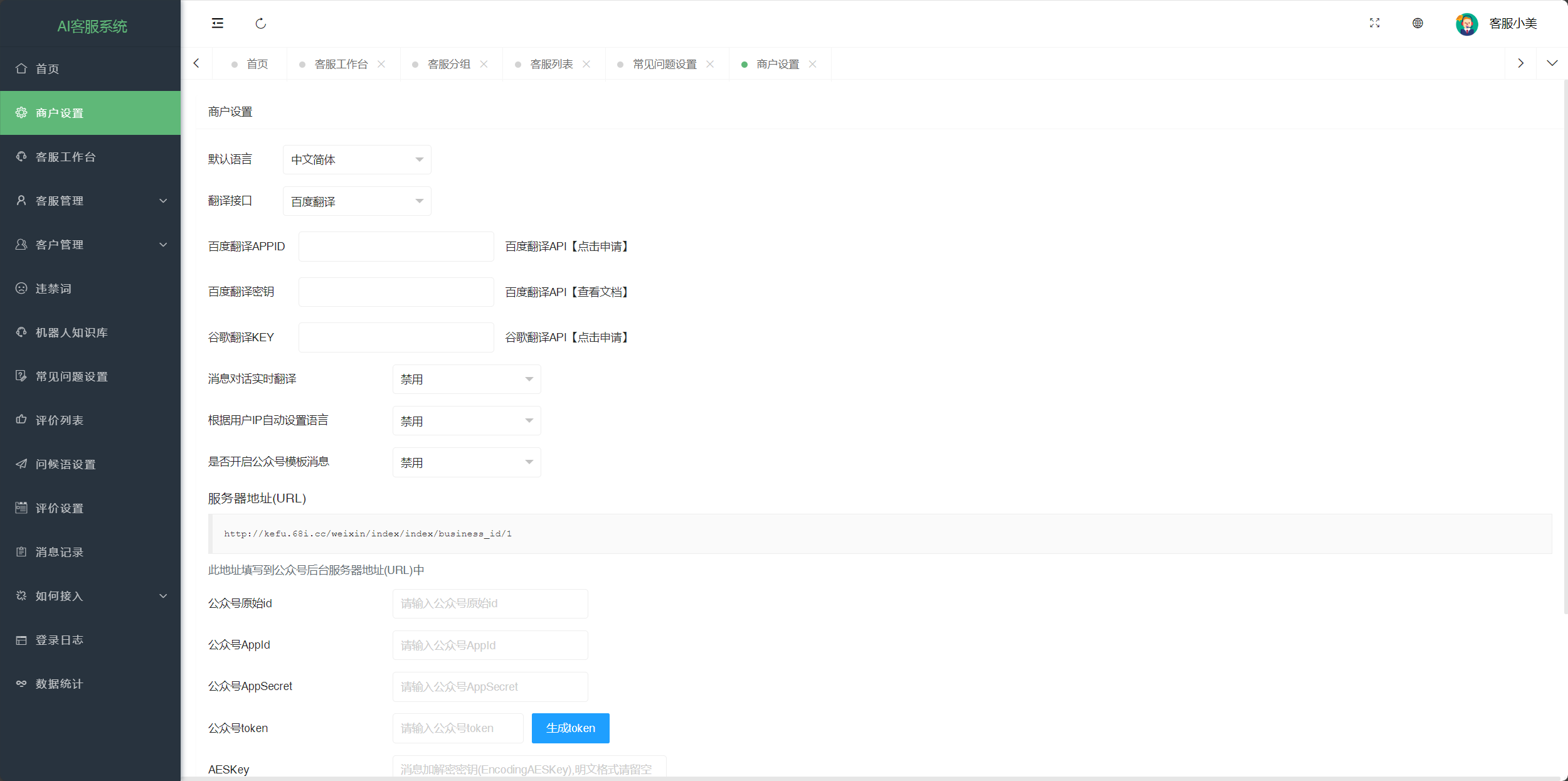Click the icon beside 机器人知识库
The image size is (1568, 781).
pyautogui.click(x=21, y=332)
